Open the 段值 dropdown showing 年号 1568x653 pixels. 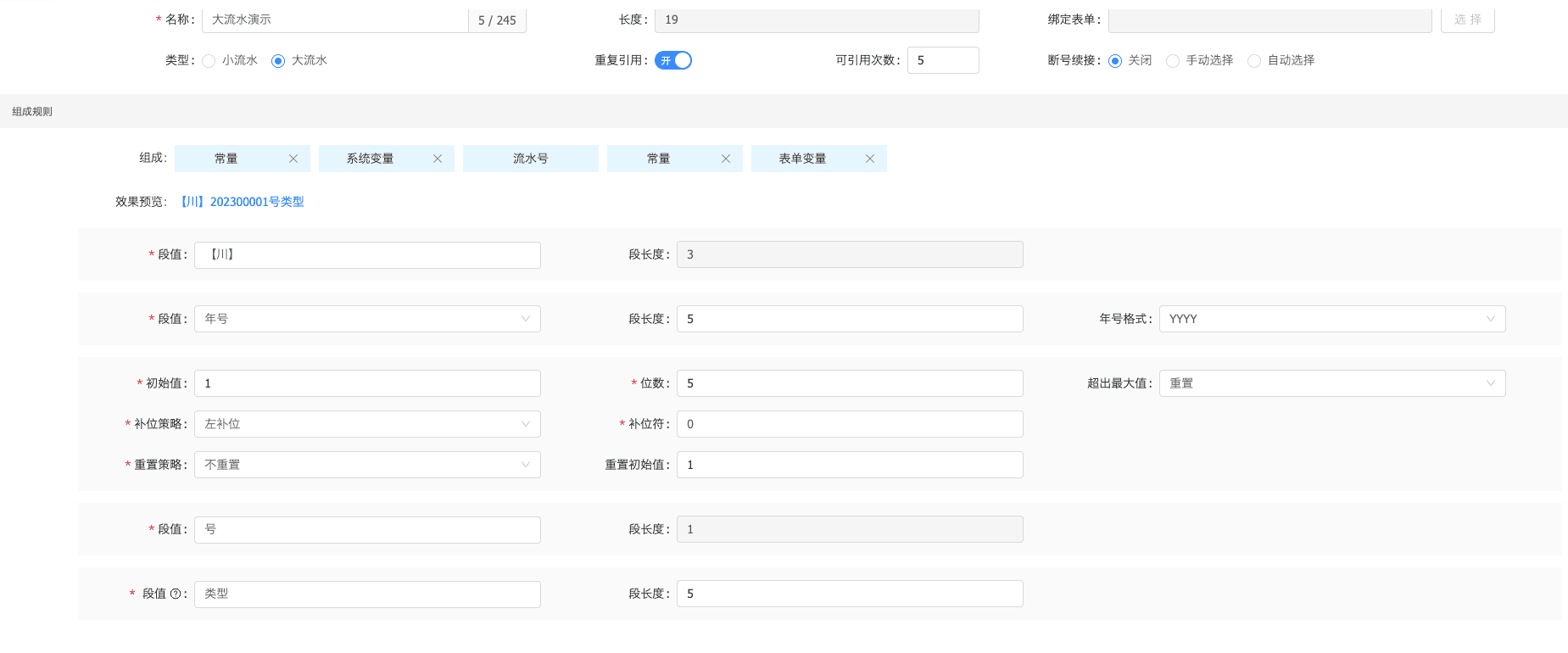(367, 319)
